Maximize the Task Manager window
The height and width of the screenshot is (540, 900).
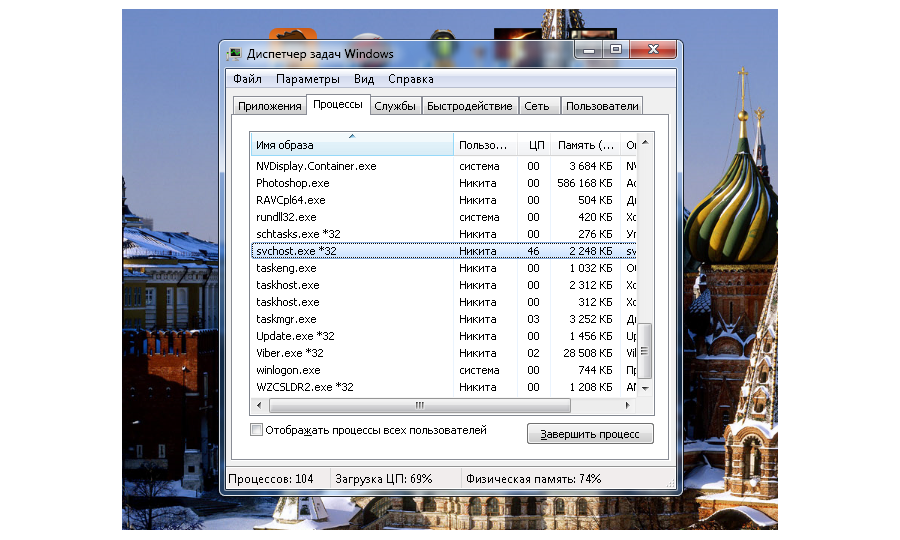tap(616, 49)
